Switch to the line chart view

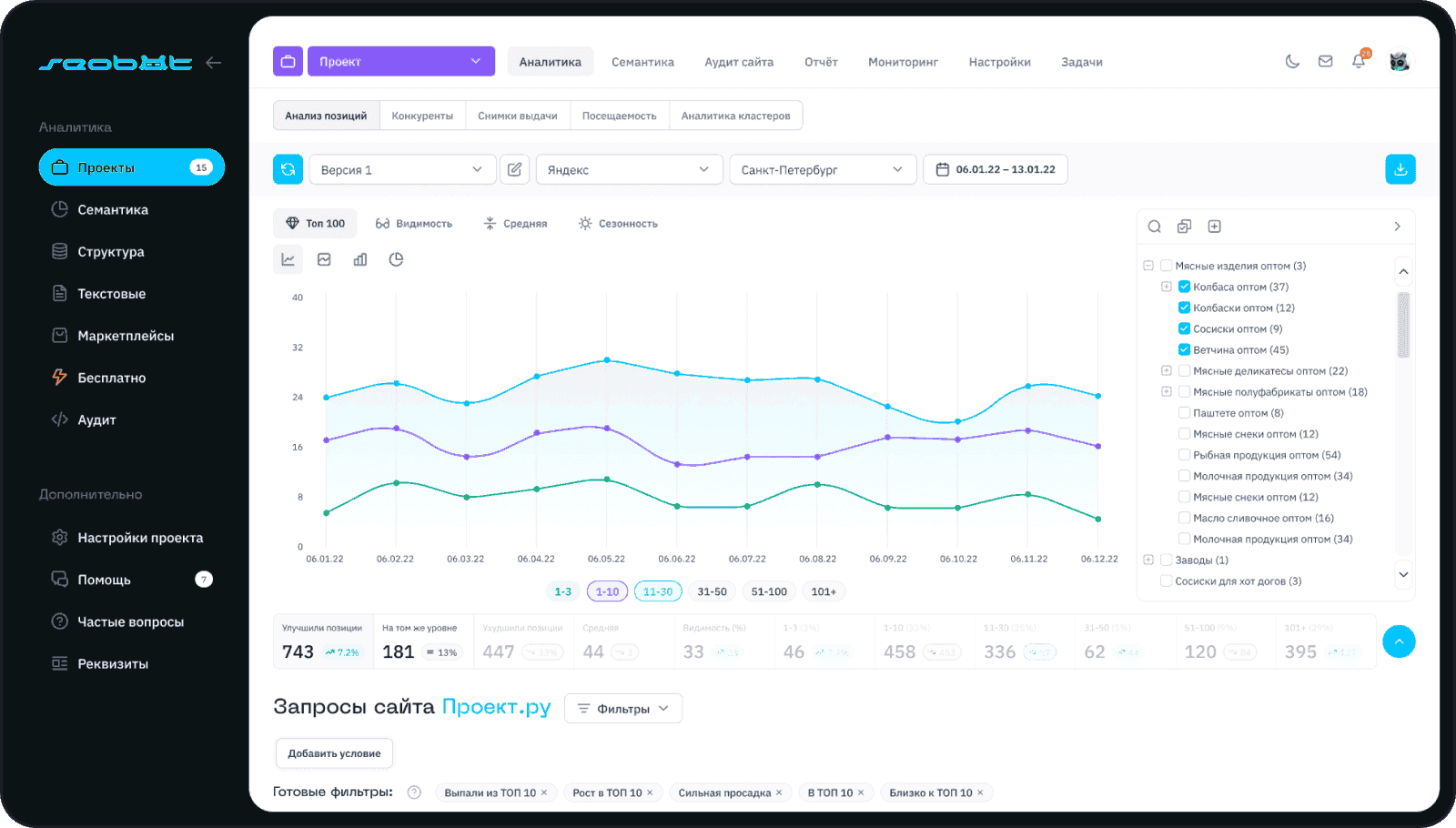(x=288, y=259)
